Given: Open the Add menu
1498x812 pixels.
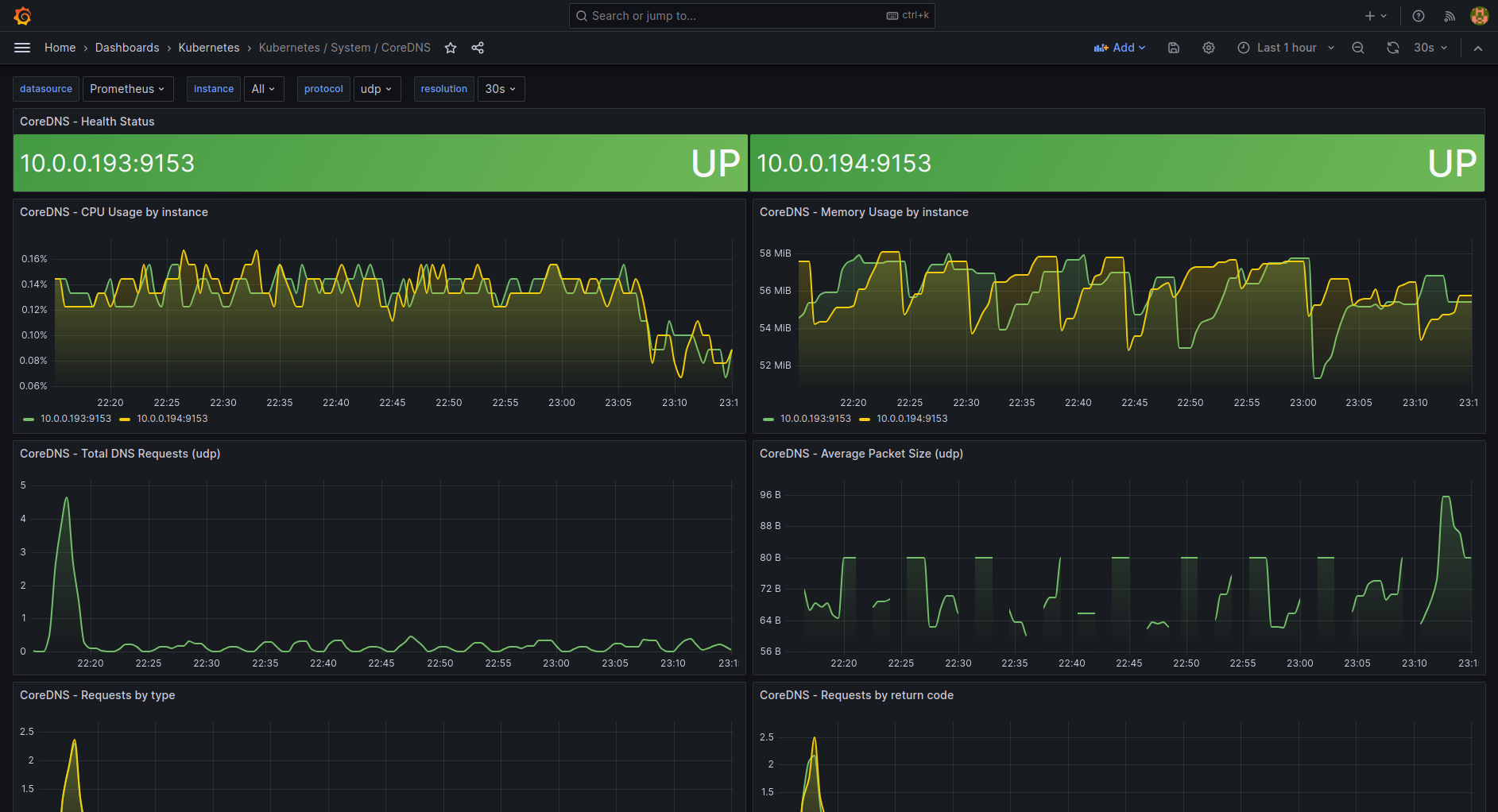Looking at the screenshot, I should tap(1120, 48).
